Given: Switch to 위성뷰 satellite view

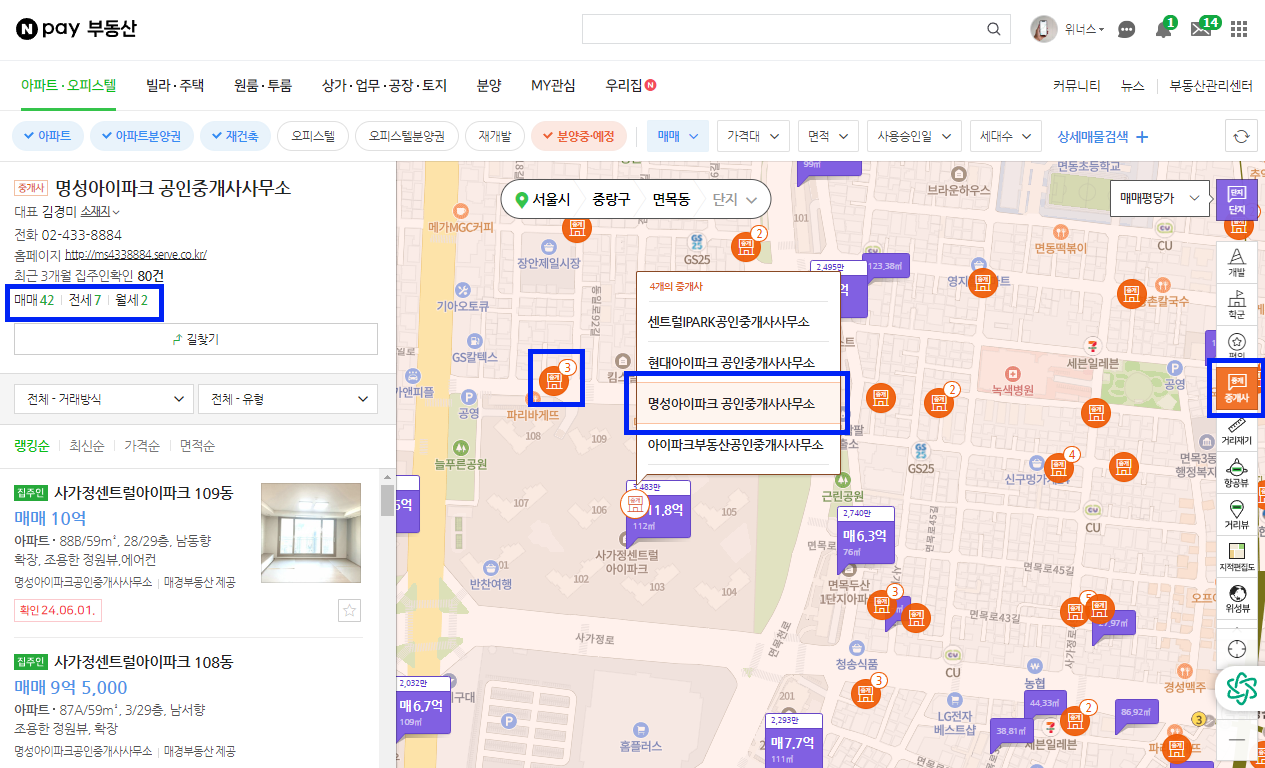Looking at the screenshot, I should 1237,600.
